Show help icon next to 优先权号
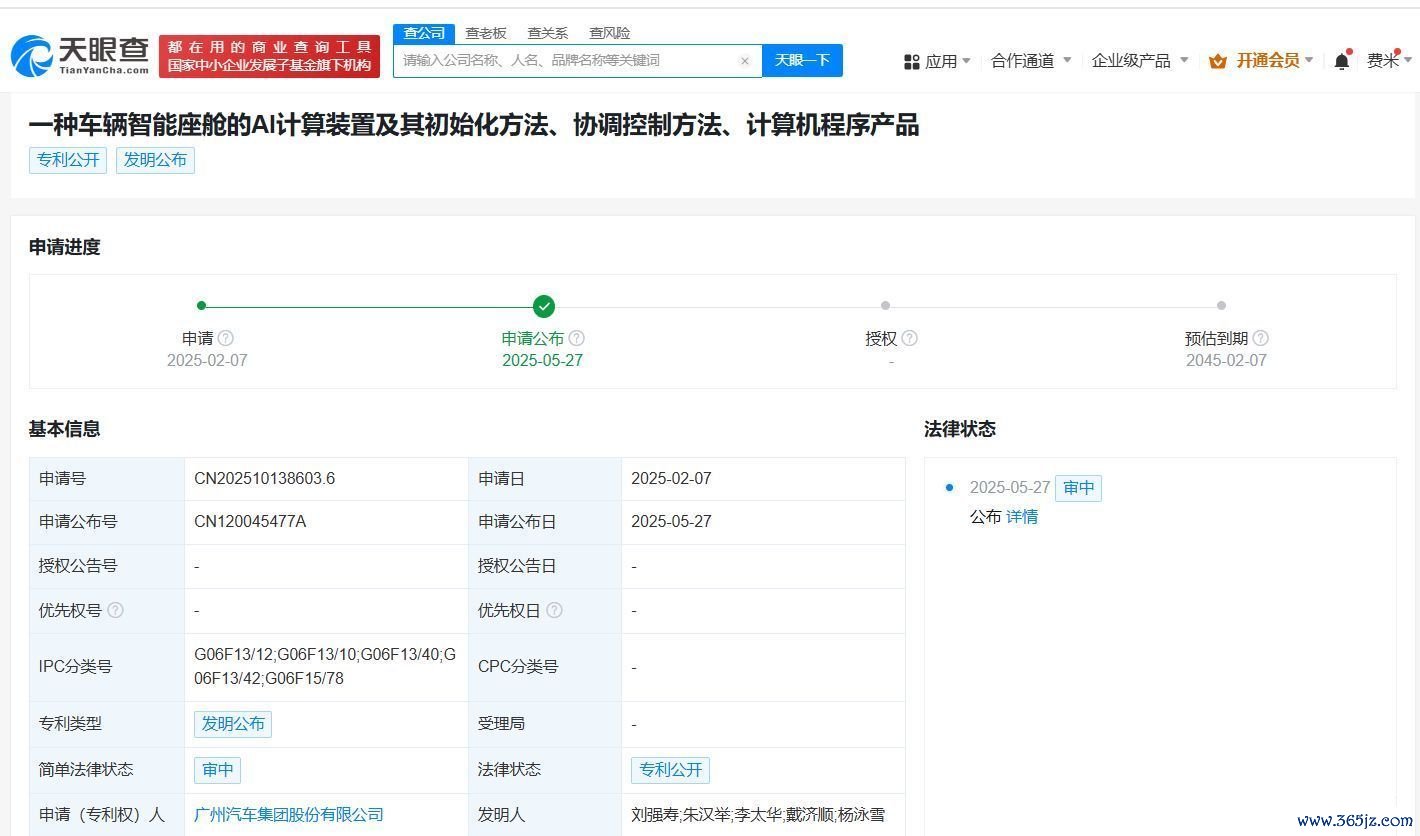 (115, 610)
